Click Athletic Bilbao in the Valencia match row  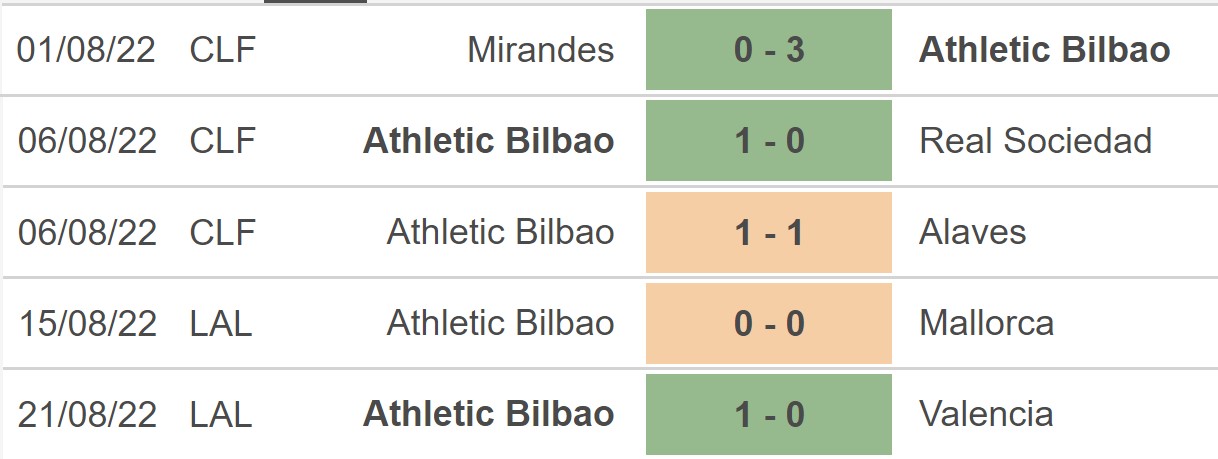click(x=488, y=414)
